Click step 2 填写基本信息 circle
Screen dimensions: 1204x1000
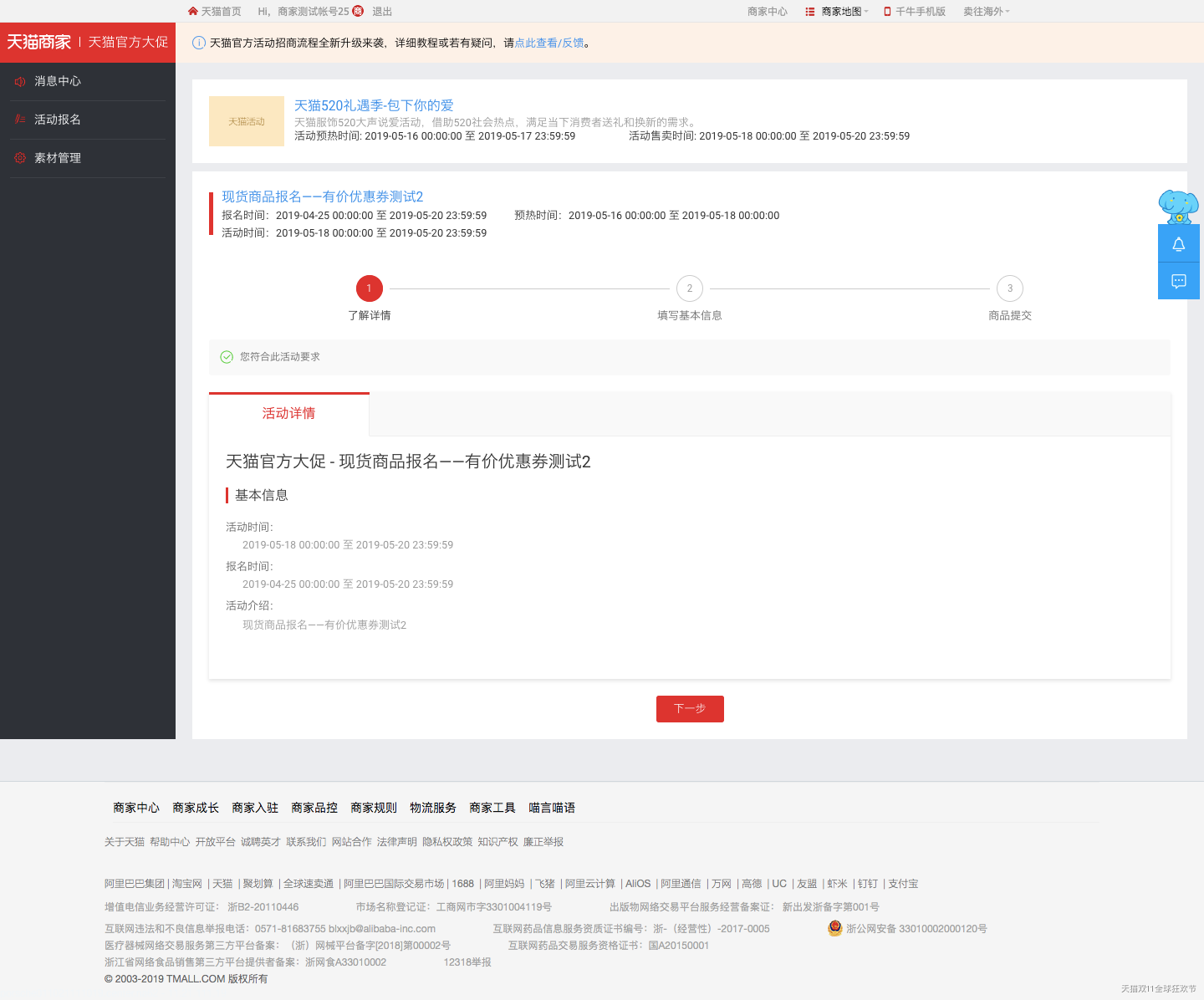(x=689, y=288)
